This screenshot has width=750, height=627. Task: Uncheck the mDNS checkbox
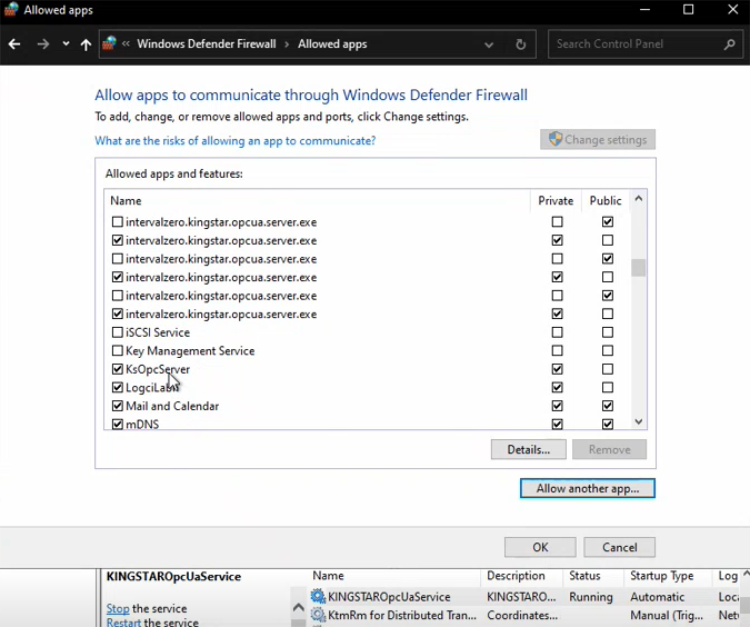117,424
